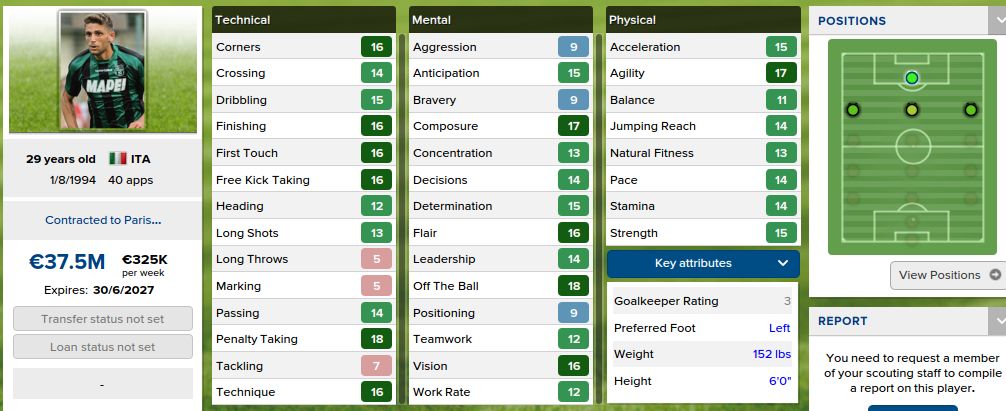Click the View Positions button
The image size is (1006, 411).
click(946, 275)
